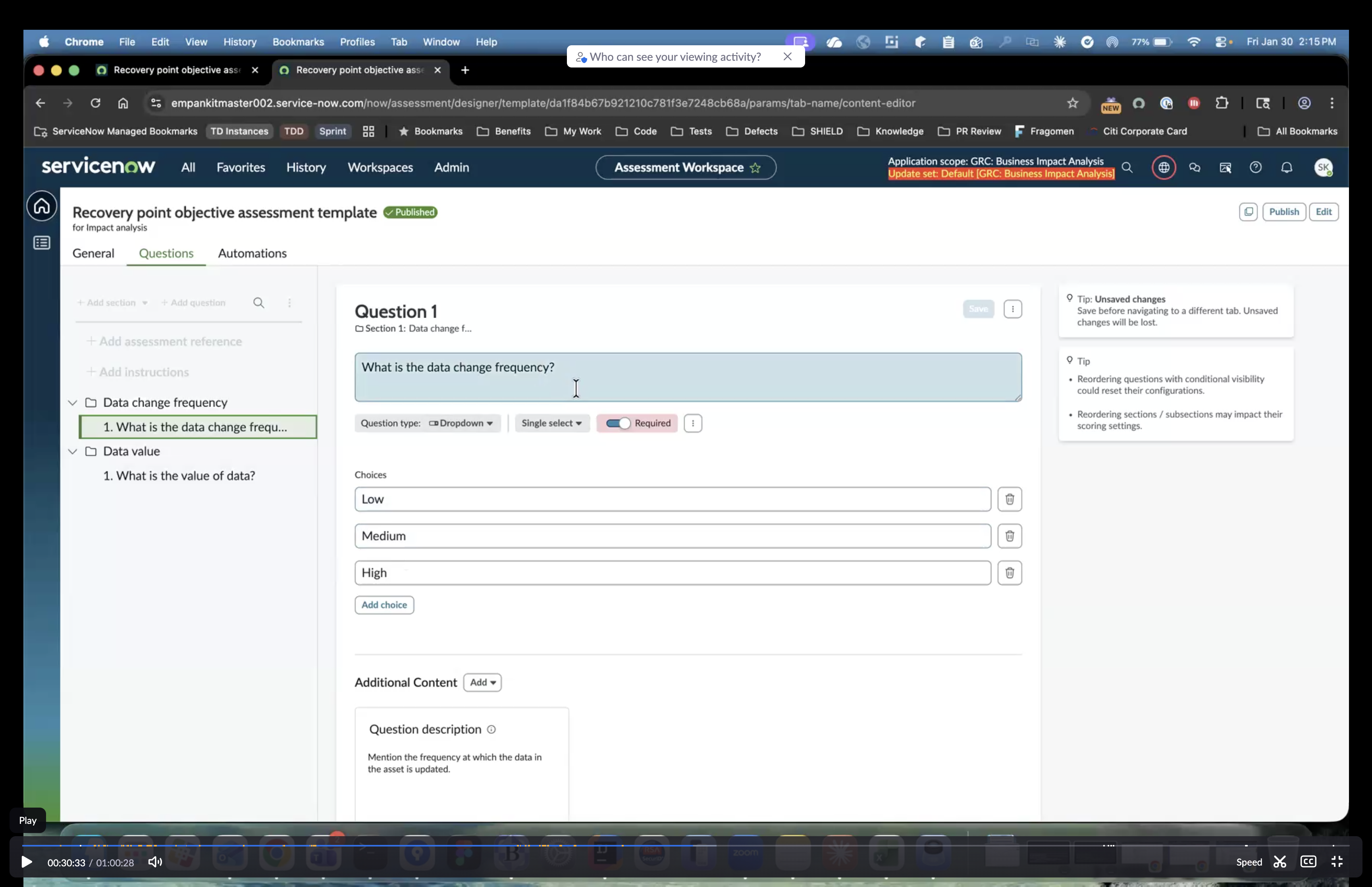Open the Additional Content Add dropdown
Viewport: 1372px width, 887px height.
(482, 682)
